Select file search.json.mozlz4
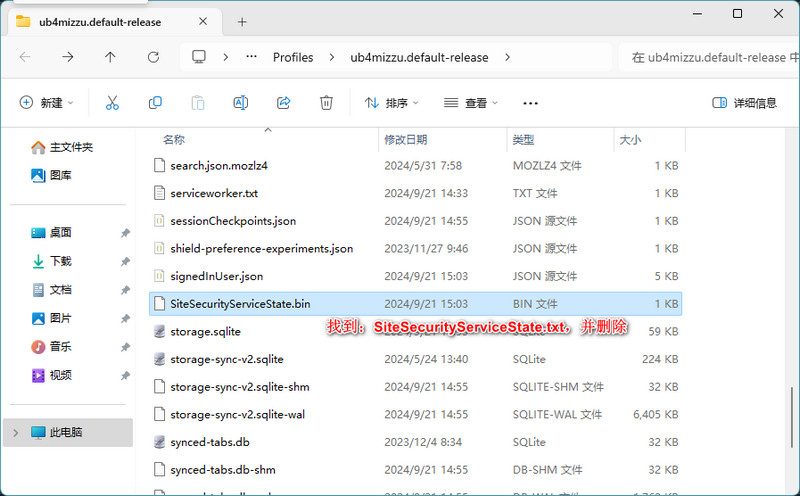The height and width of the screenshot is (496, 800). [x=415, y=166]
